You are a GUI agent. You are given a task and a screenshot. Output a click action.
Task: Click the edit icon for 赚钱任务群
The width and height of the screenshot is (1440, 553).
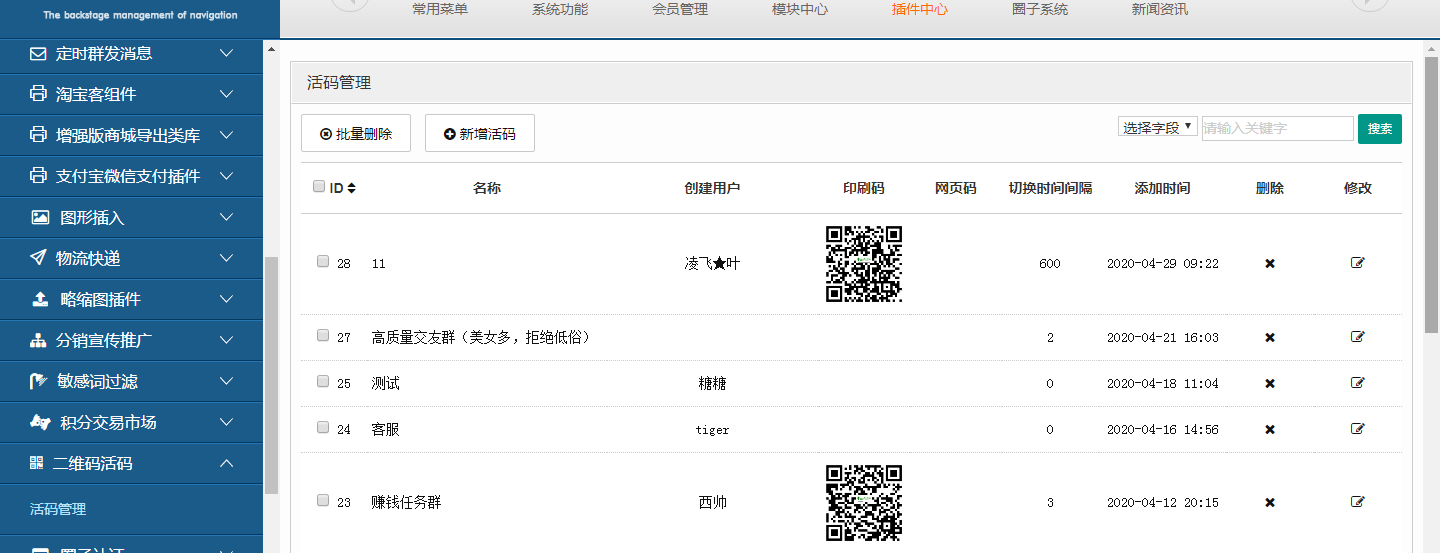(x=1357, y=502)
